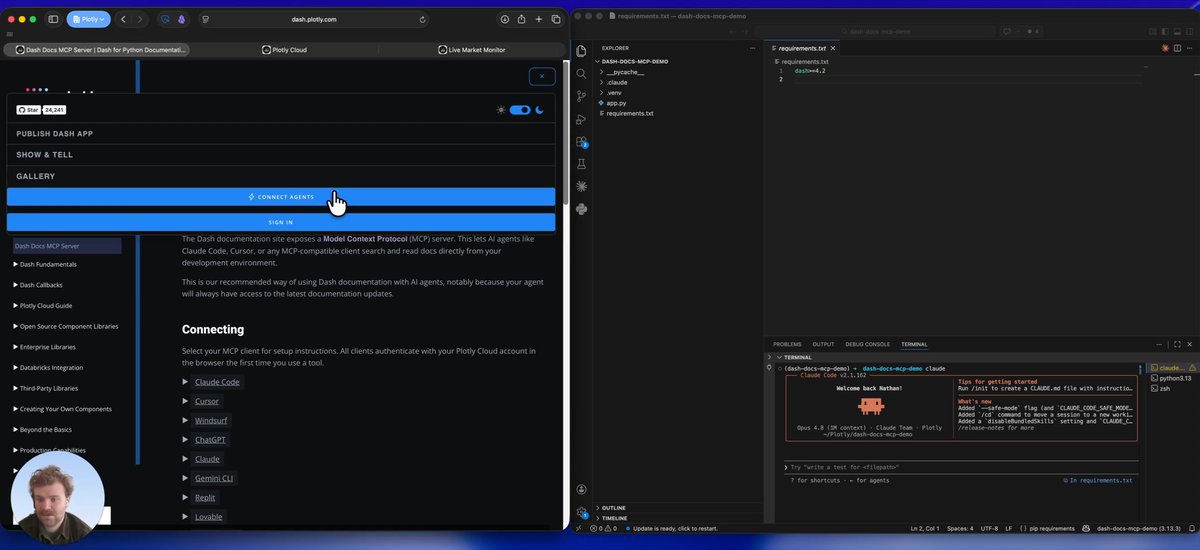Maximize the terminal panel

1177,344
